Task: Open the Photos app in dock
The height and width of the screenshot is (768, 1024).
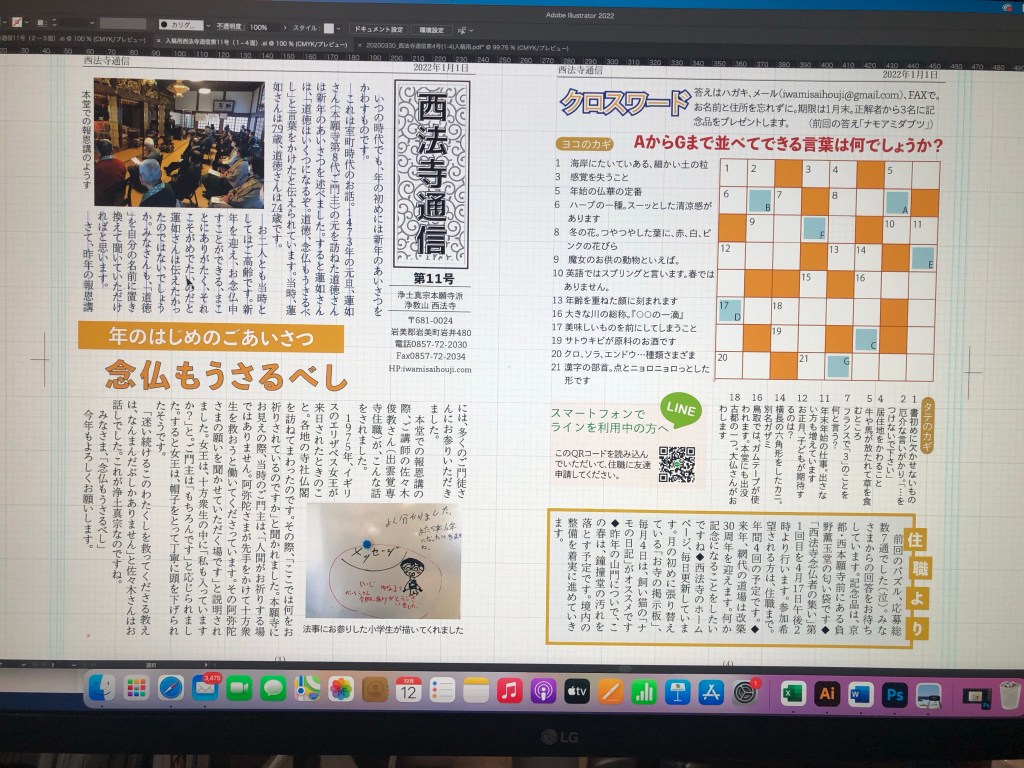Action: 341,689
